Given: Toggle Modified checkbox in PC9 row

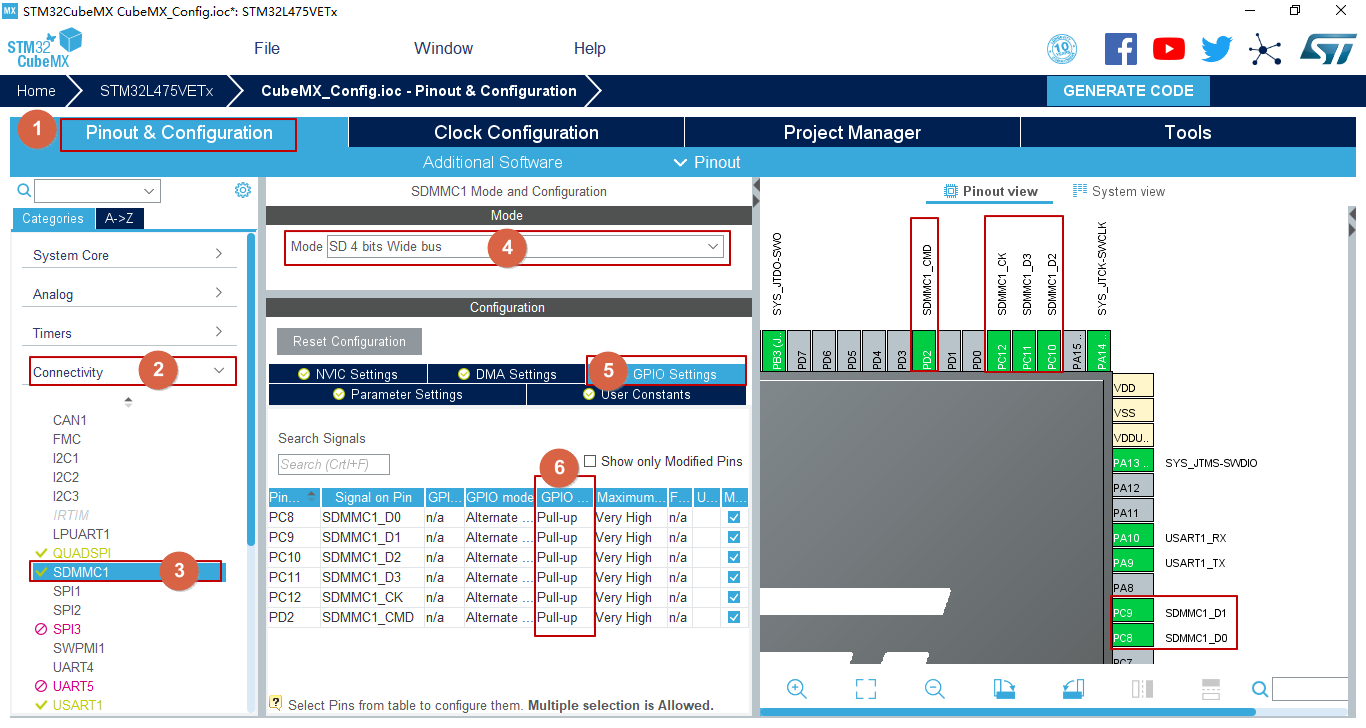Looking at the screenshot, I should click(x=734, y=537).
